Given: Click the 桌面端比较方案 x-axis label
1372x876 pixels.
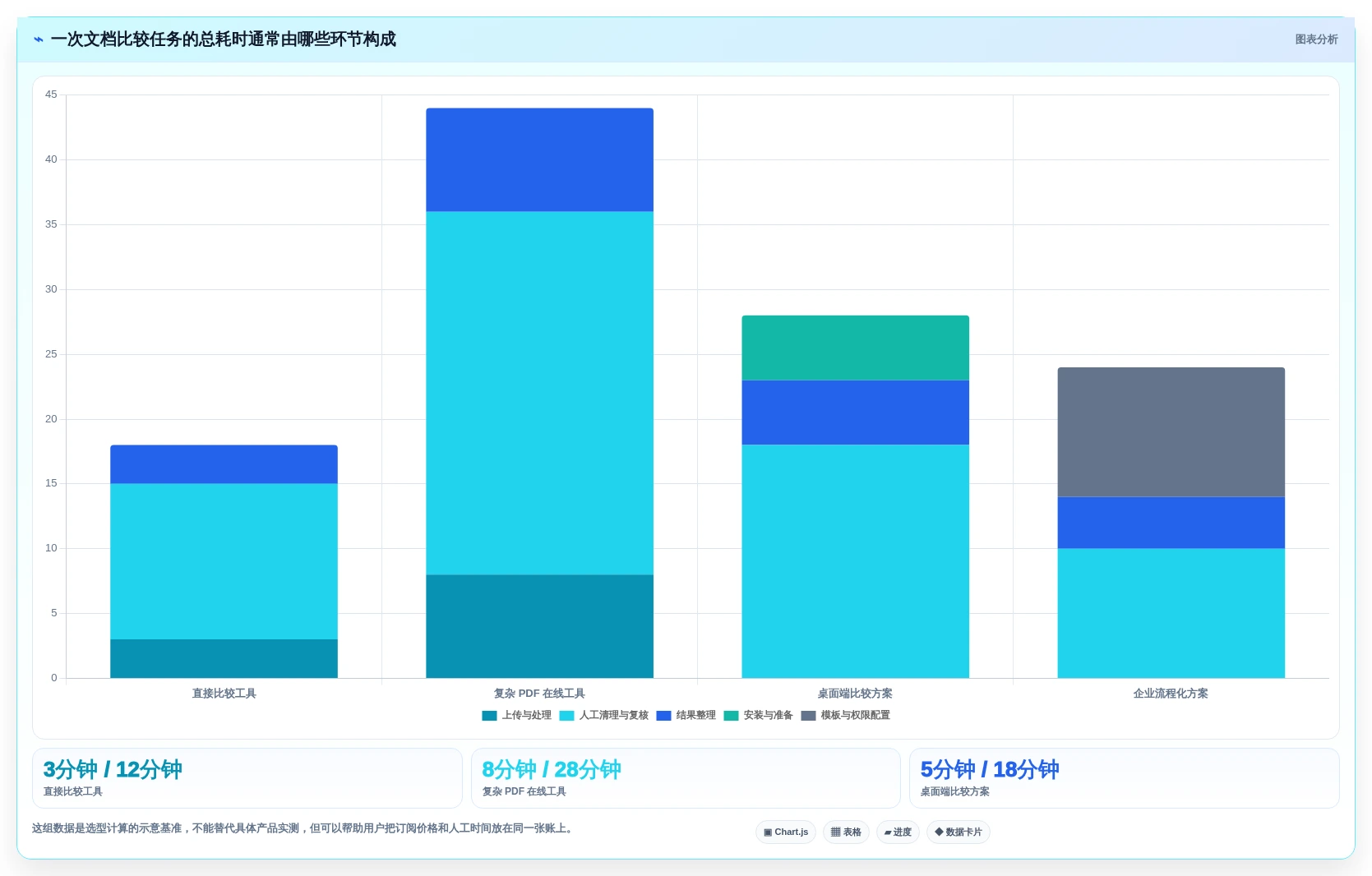Looking at the screenshot, I should pyautogui.click(x=855, y=694).
